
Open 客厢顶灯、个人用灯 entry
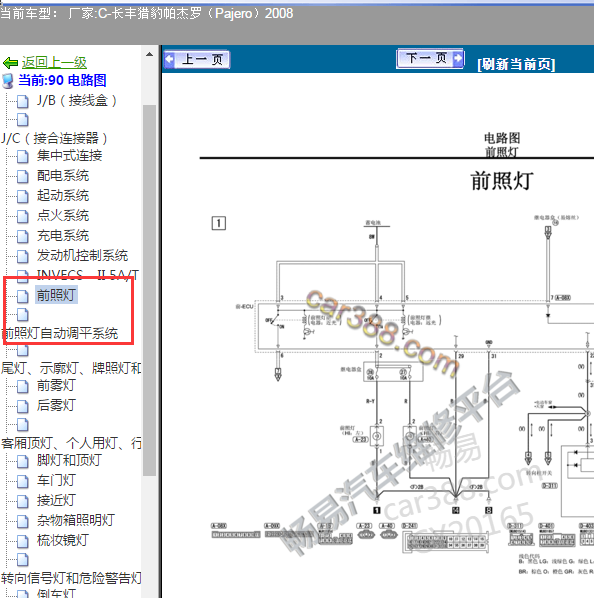pos(71,443)
